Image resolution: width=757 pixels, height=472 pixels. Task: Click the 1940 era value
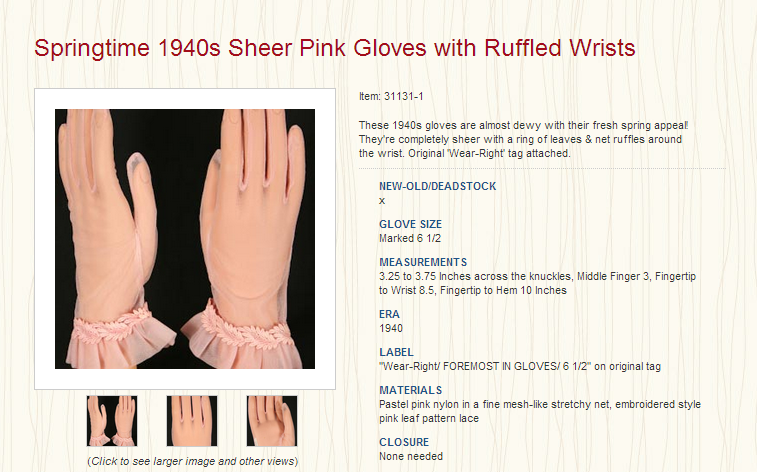coord(391,329)
